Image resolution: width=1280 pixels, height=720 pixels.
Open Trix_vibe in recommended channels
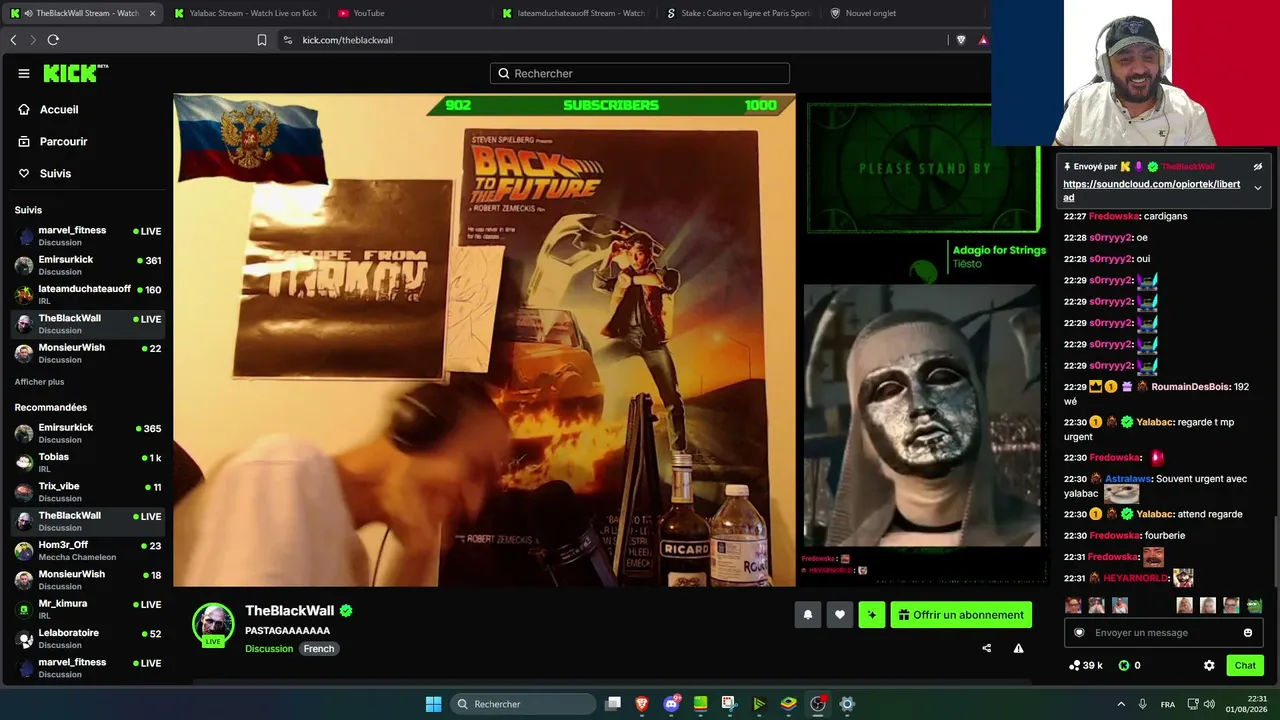[x=88, y=491]
